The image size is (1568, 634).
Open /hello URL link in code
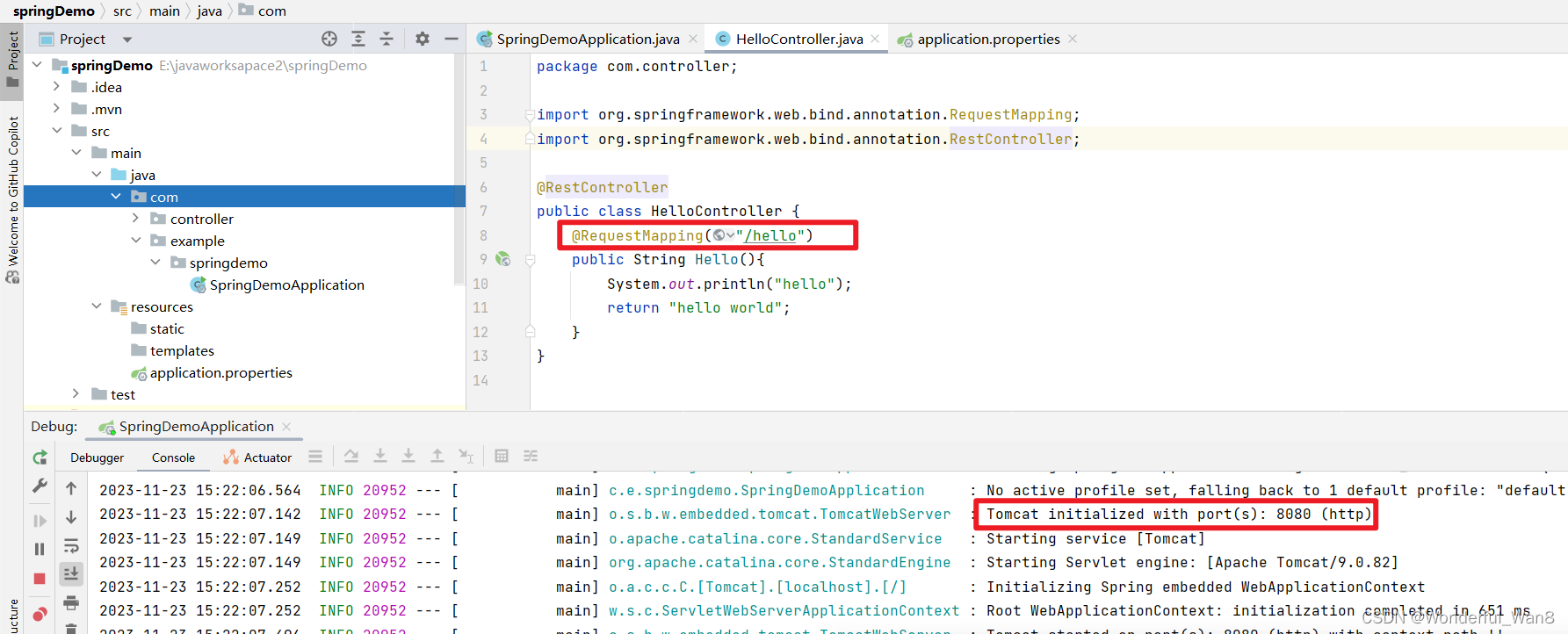pos(770,235)
